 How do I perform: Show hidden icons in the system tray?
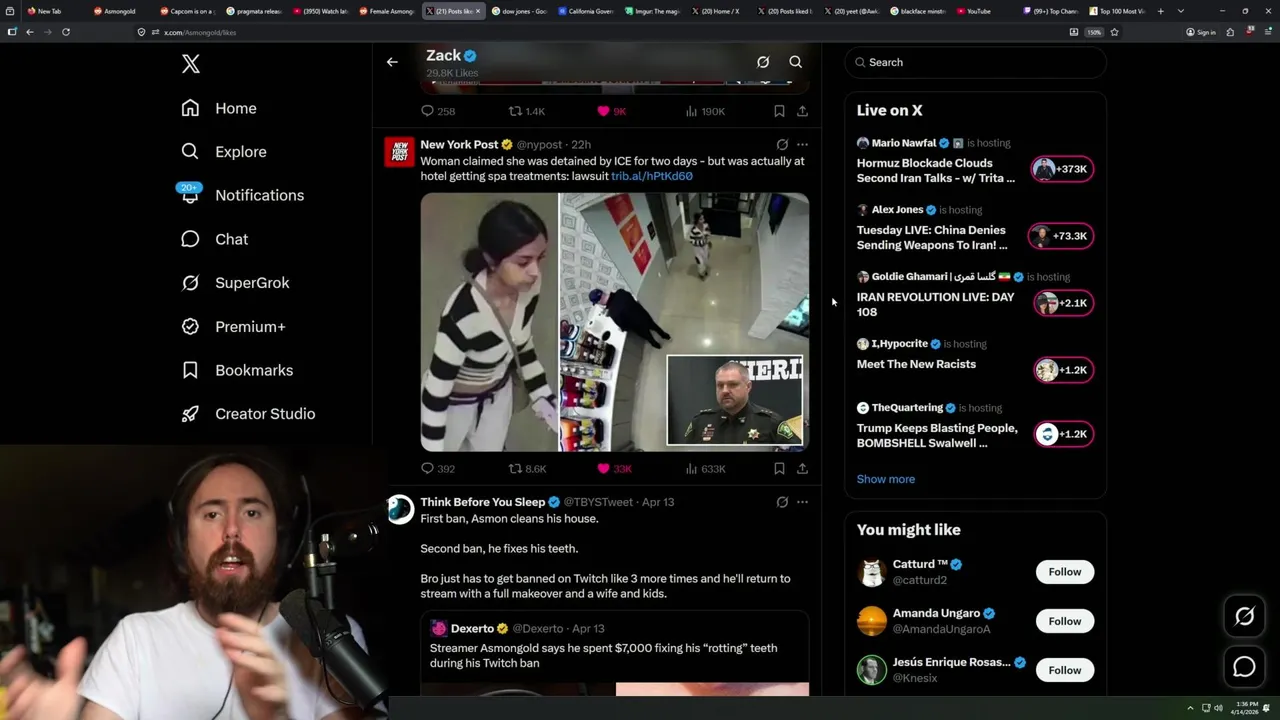1190,708
